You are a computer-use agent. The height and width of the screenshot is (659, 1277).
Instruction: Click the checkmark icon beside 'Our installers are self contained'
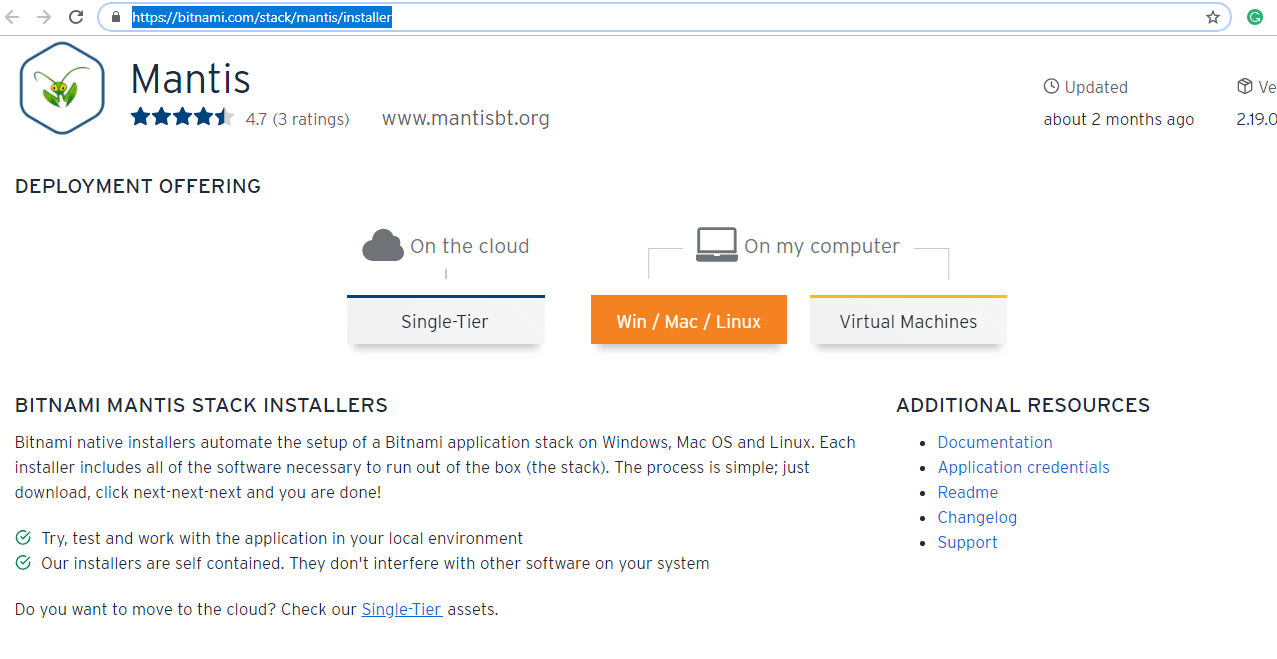pyautogui.click(x=23, y=563)
